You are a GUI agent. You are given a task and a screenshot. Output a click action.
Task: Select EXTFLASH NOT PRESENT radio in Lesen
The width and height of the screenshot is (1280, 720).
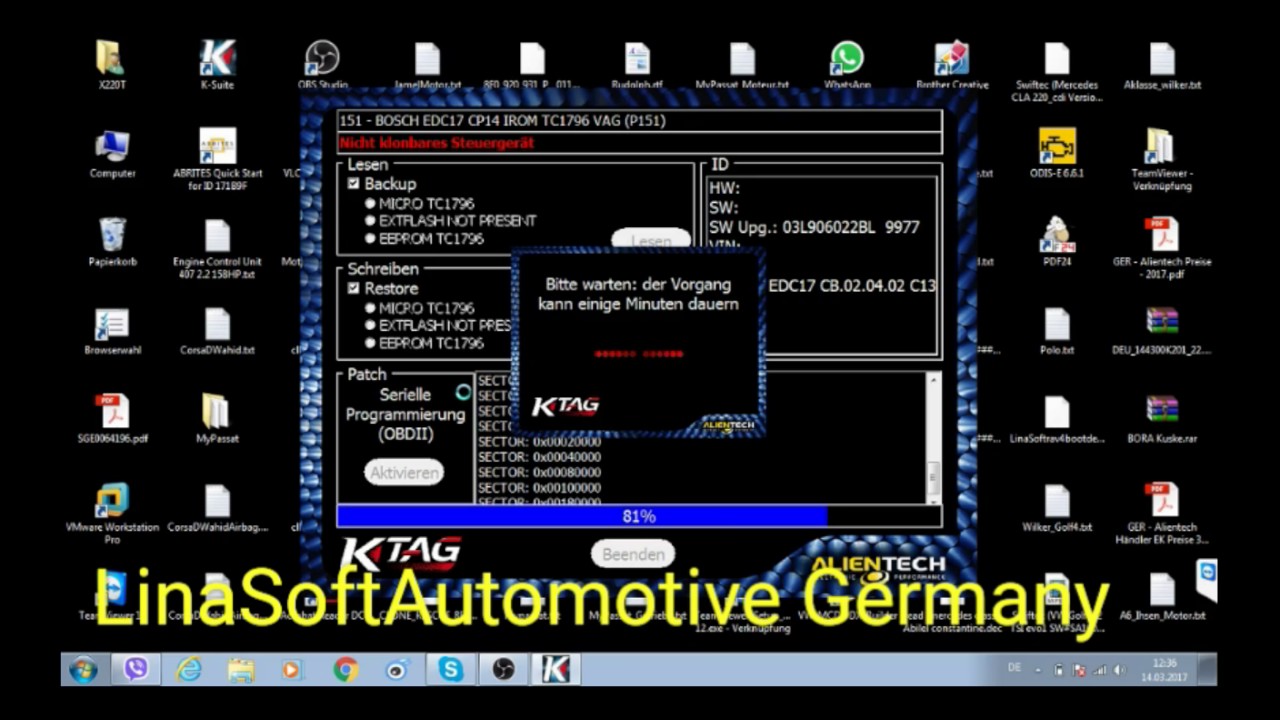pyautogui.click(x=370, y=221)
